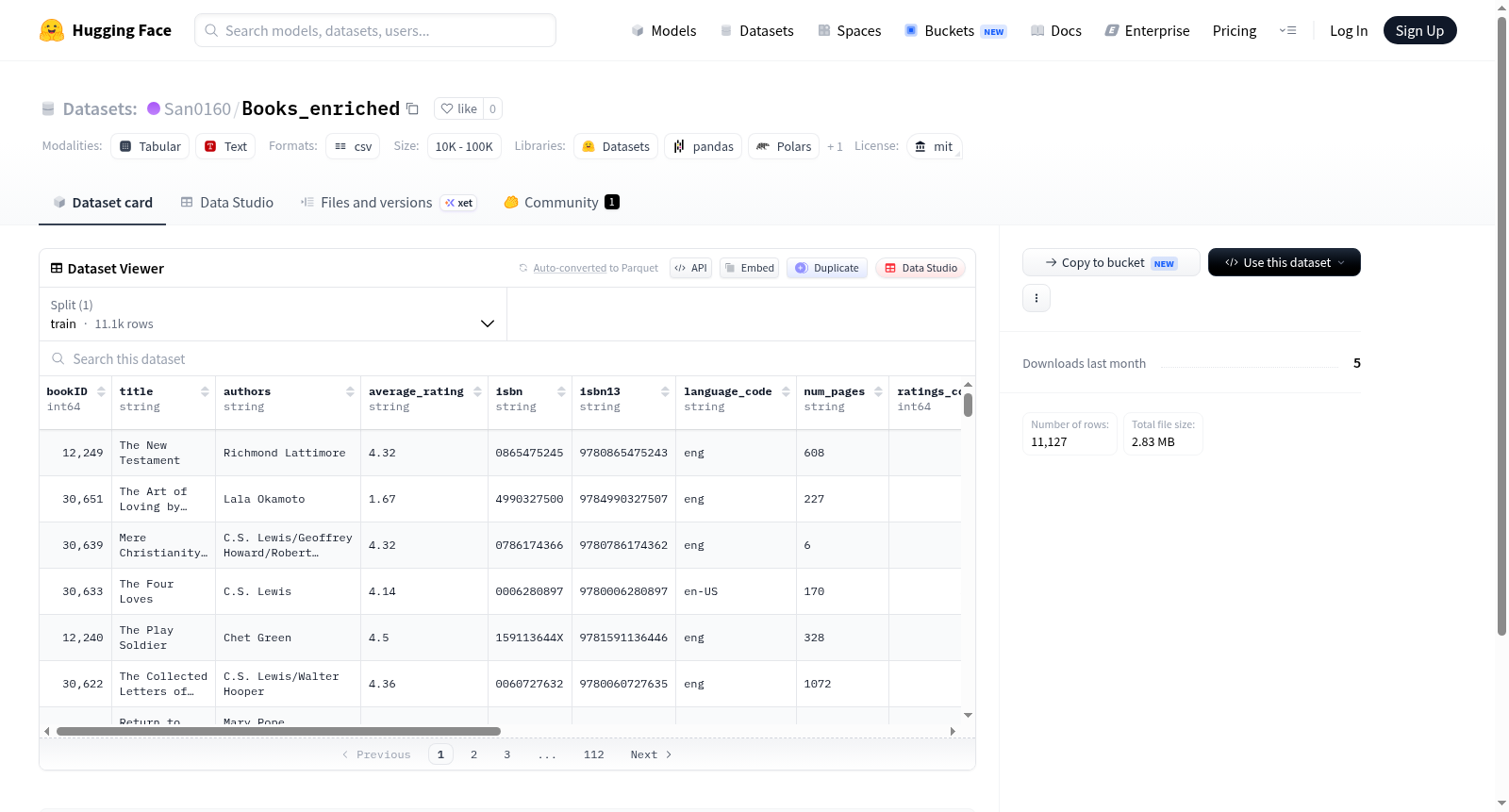Select the Datasets library tag
Image resolution: width=1509 pixels, height=812 pixels.
(x=616, y=146)
